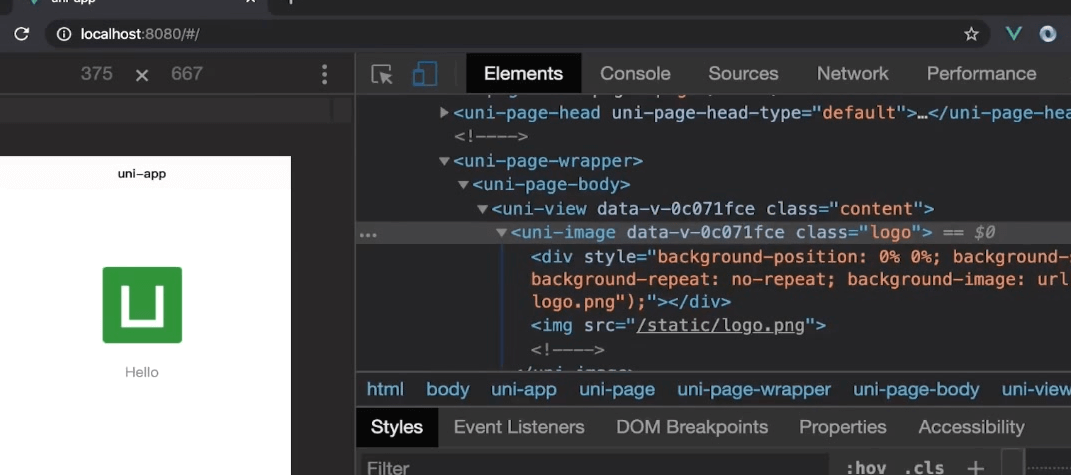Toggle the device toolbar icon
This screenshot has width=1071, height=475.
425,74
